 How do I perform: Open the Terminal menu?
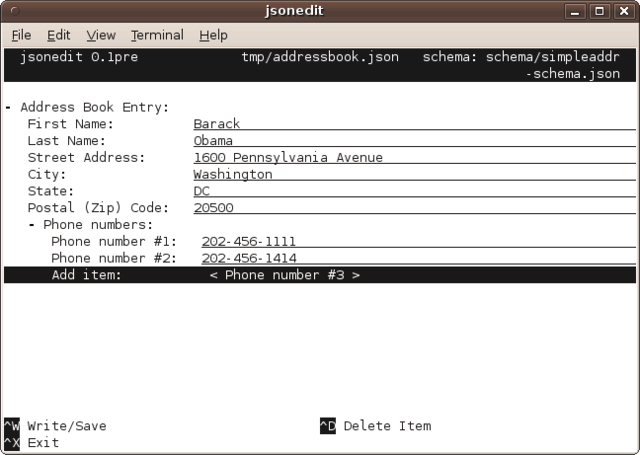pyautogui.click(x=157, y=35)
